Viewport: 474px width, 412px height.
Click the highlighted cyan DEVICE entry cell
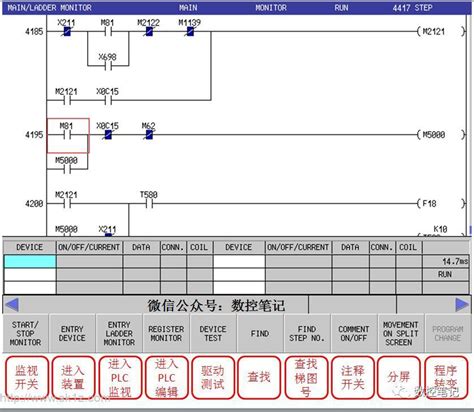(x=30, y=261)
